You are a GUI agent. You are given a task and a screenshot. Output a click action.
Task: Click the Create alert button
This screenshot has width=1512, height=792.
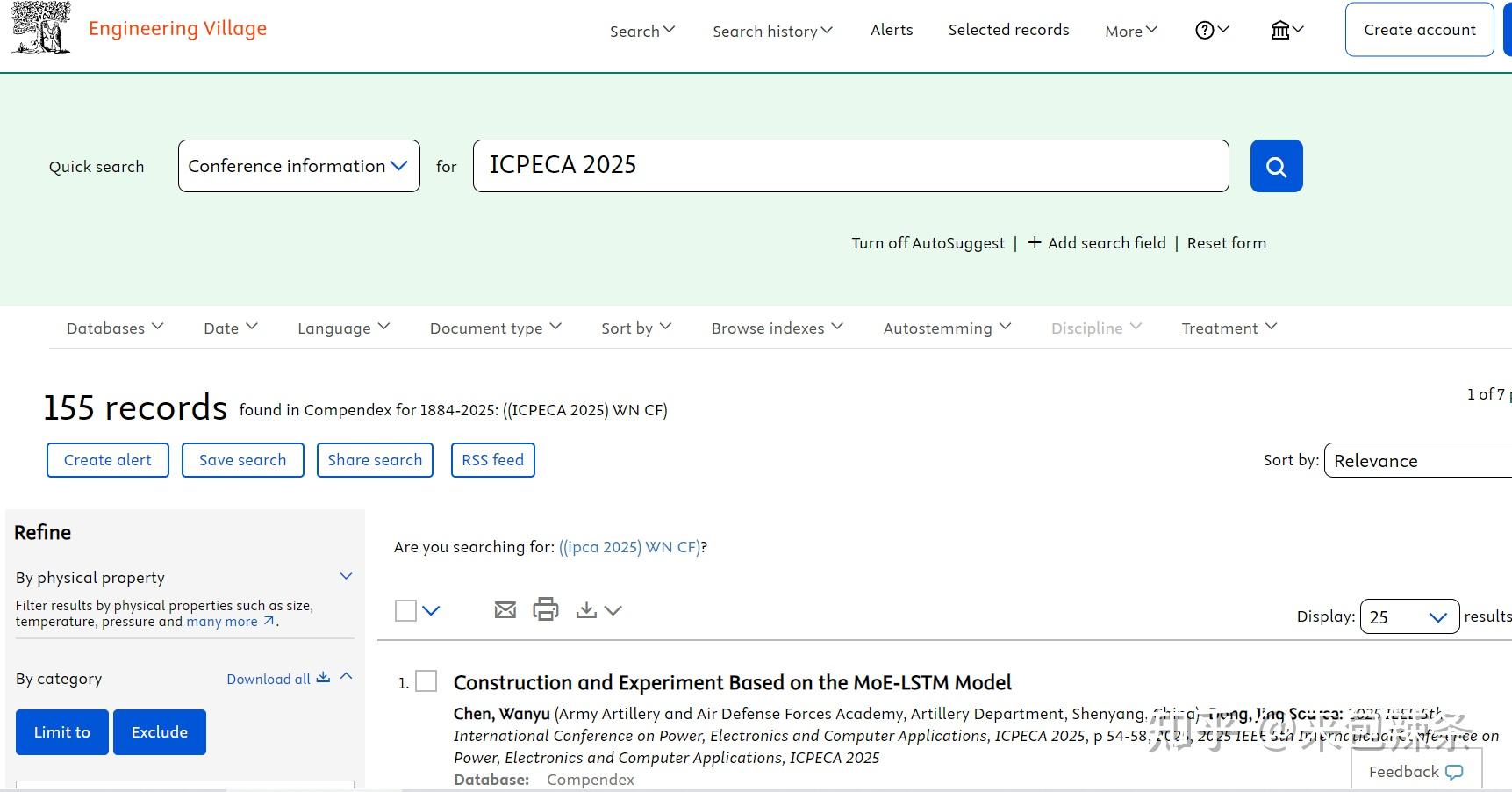(x=107, y=459)
